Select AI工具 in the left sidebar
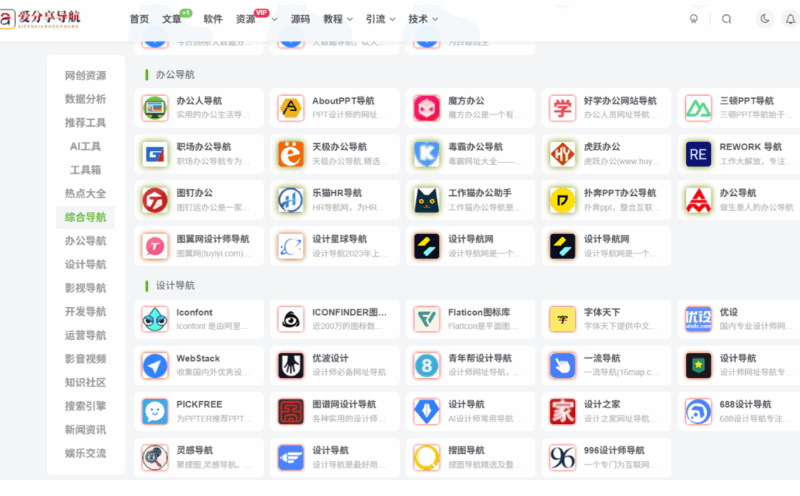 85,146
